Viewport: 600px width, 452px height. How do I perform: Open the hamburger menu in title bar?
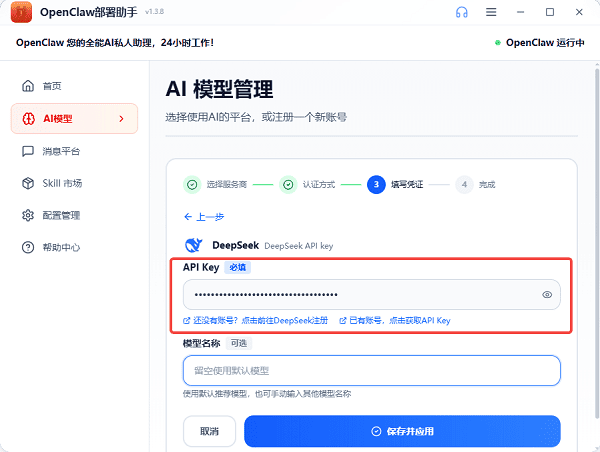491,12
